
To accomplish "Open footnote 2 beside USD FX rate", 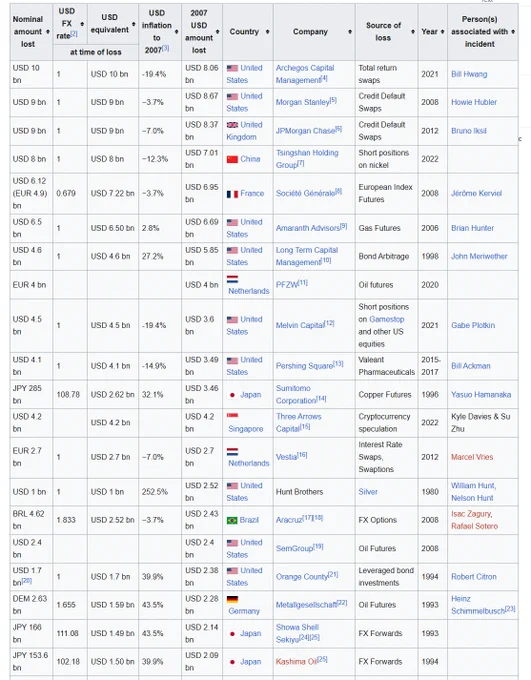I will [x=74, y=34].
